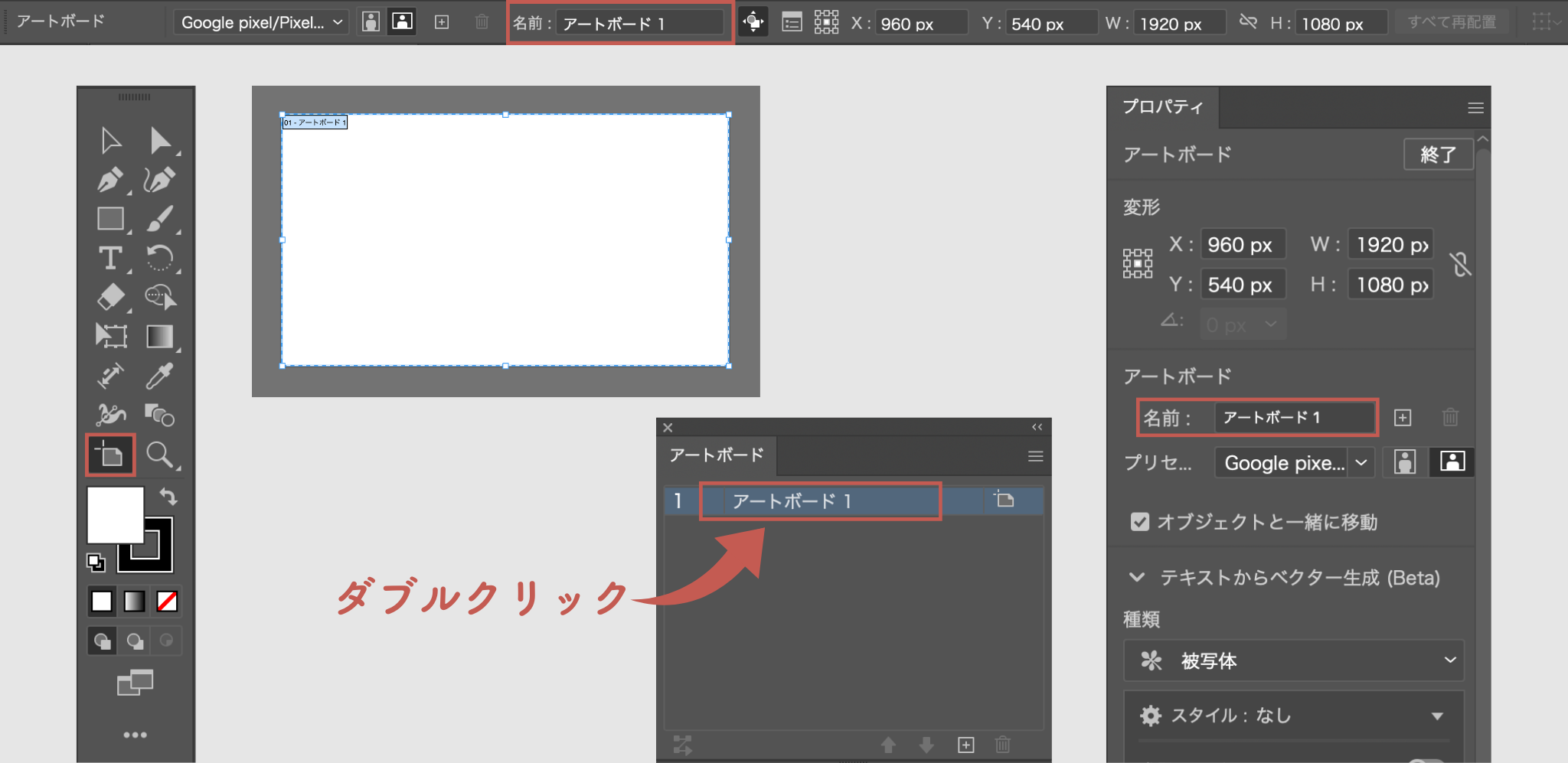1568x763 pixels.
Task: Enable landscape orientation in the top bar
Action: coord(403,21)
